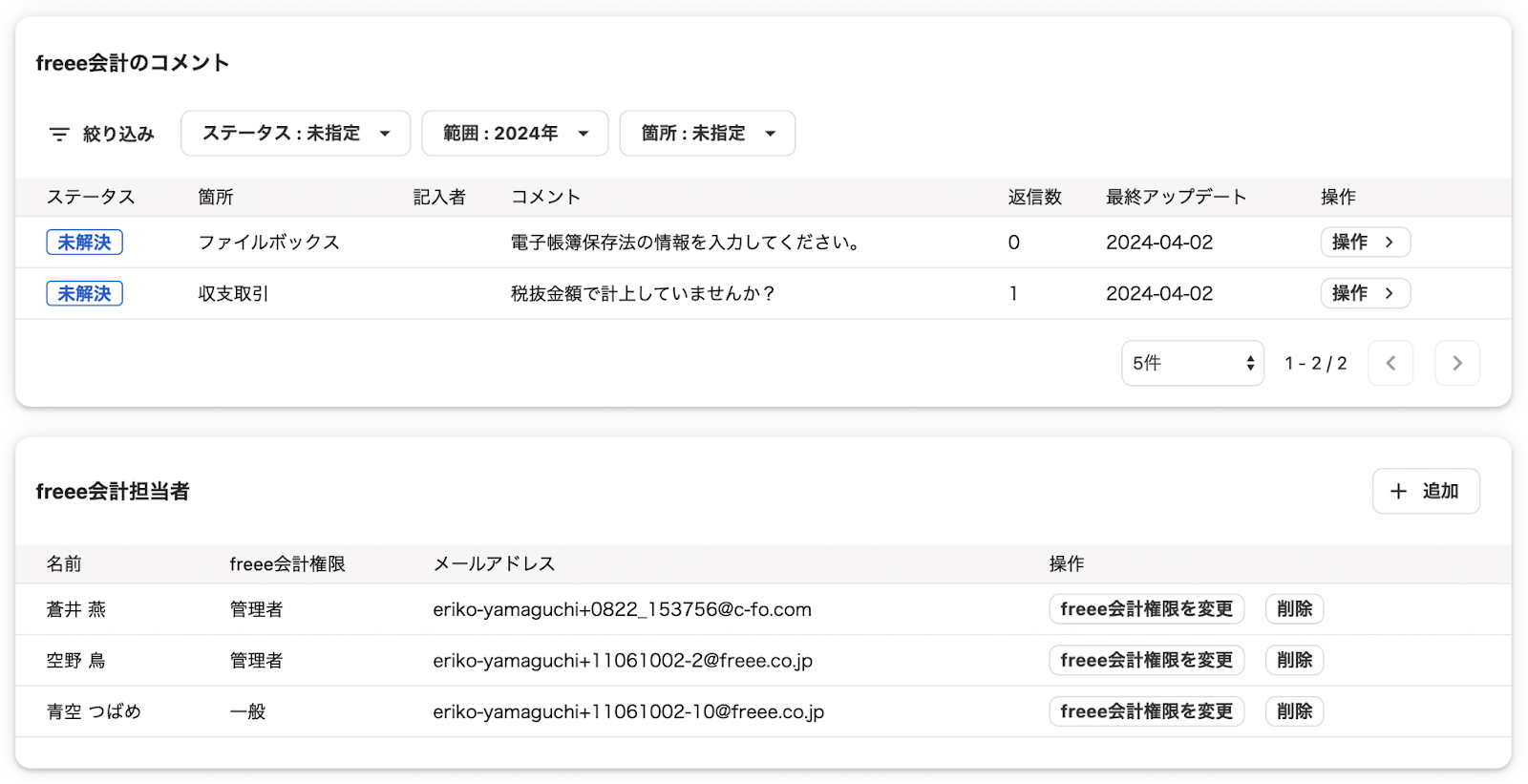The width and height of the screenshot is (1528, 784).
Task: Click the 1 - 2 / 2 page indicator
Action: [x=1315, y=363]
